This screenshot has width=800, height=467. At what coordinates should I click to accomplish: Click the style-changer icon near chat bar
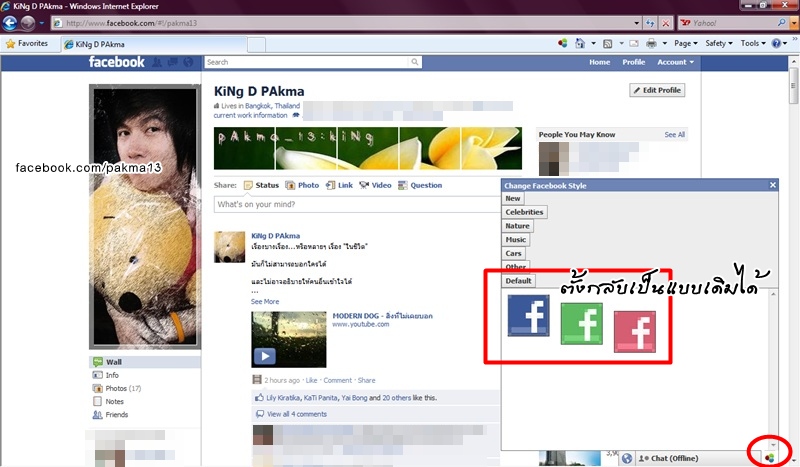(x=769, y=458)
